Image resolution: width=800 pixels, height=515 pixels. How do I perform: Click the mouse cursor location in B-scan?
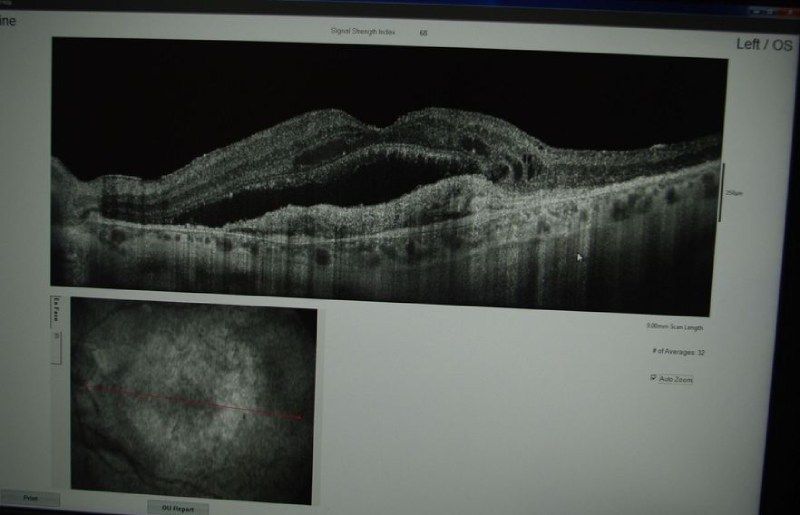click(579, 257)
